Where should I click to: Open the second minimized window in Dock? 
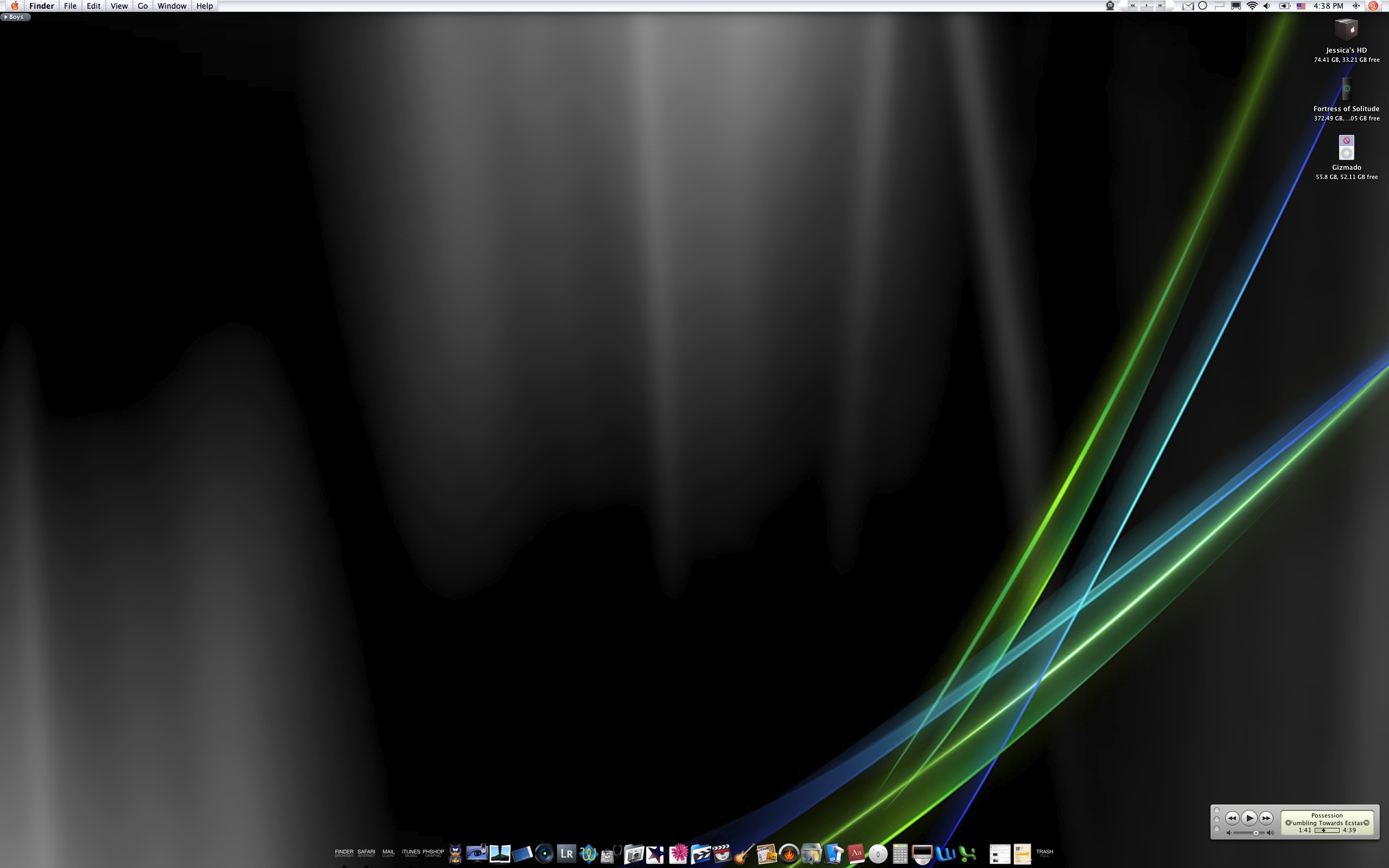[x=1022, y=854]
